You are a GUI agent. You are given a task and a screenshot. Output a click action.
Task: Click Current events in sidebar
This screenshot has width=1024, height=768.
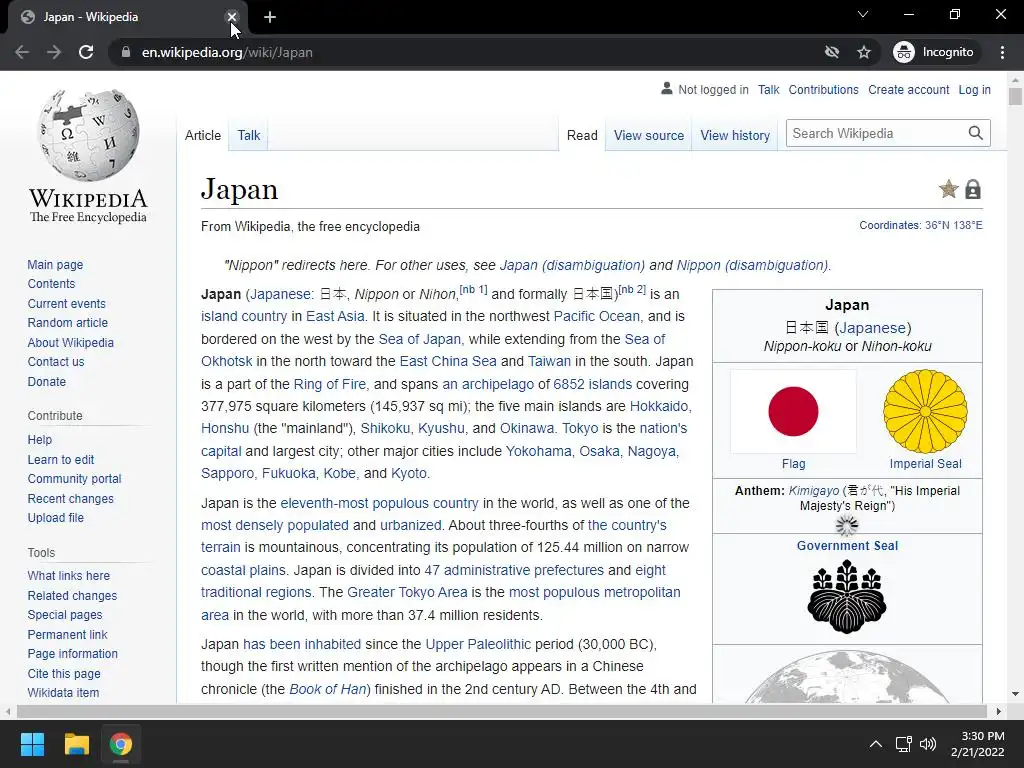point(66,304)
